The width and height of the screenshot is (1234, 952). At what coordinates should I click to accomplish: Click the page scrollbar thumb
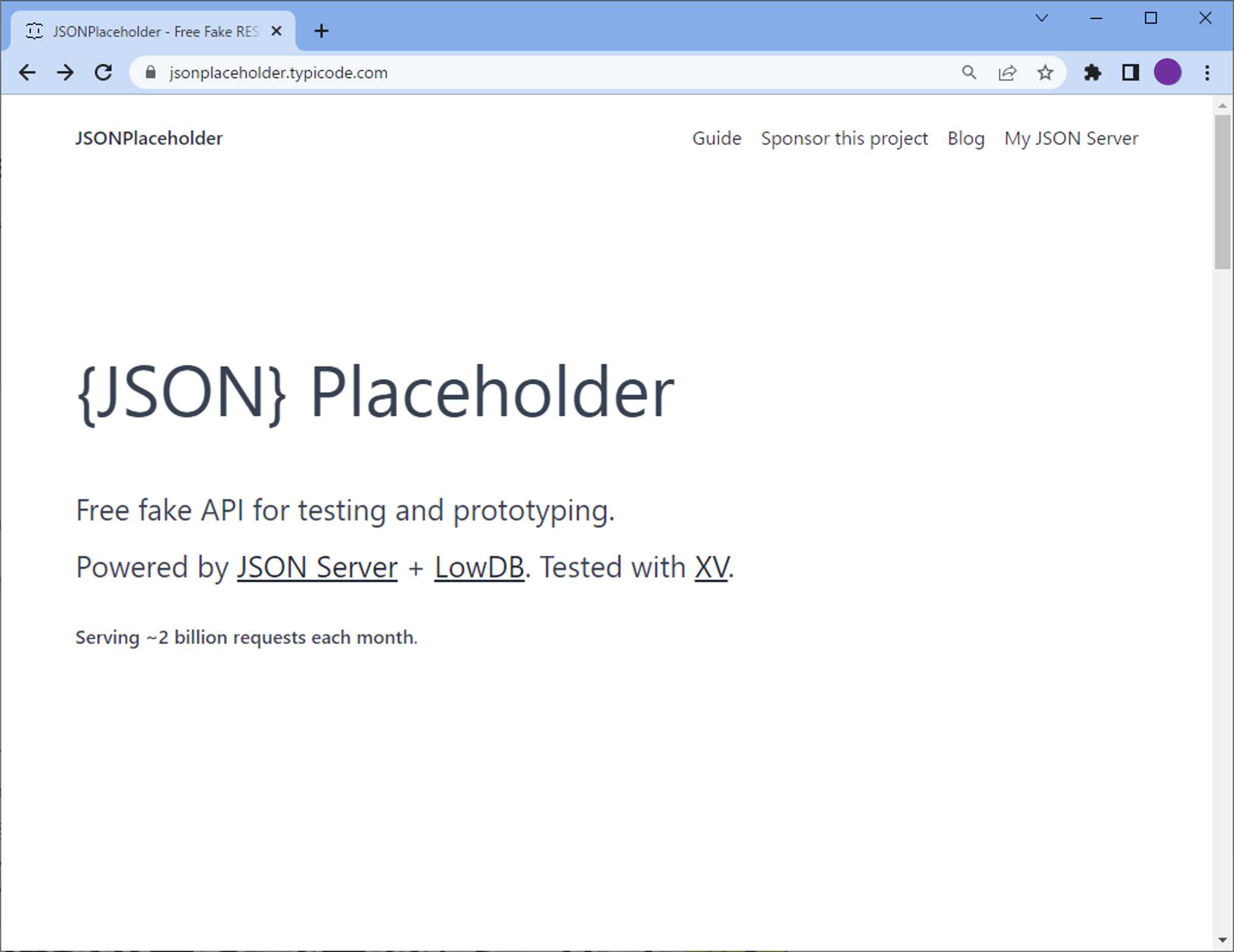pos(1222,192)
